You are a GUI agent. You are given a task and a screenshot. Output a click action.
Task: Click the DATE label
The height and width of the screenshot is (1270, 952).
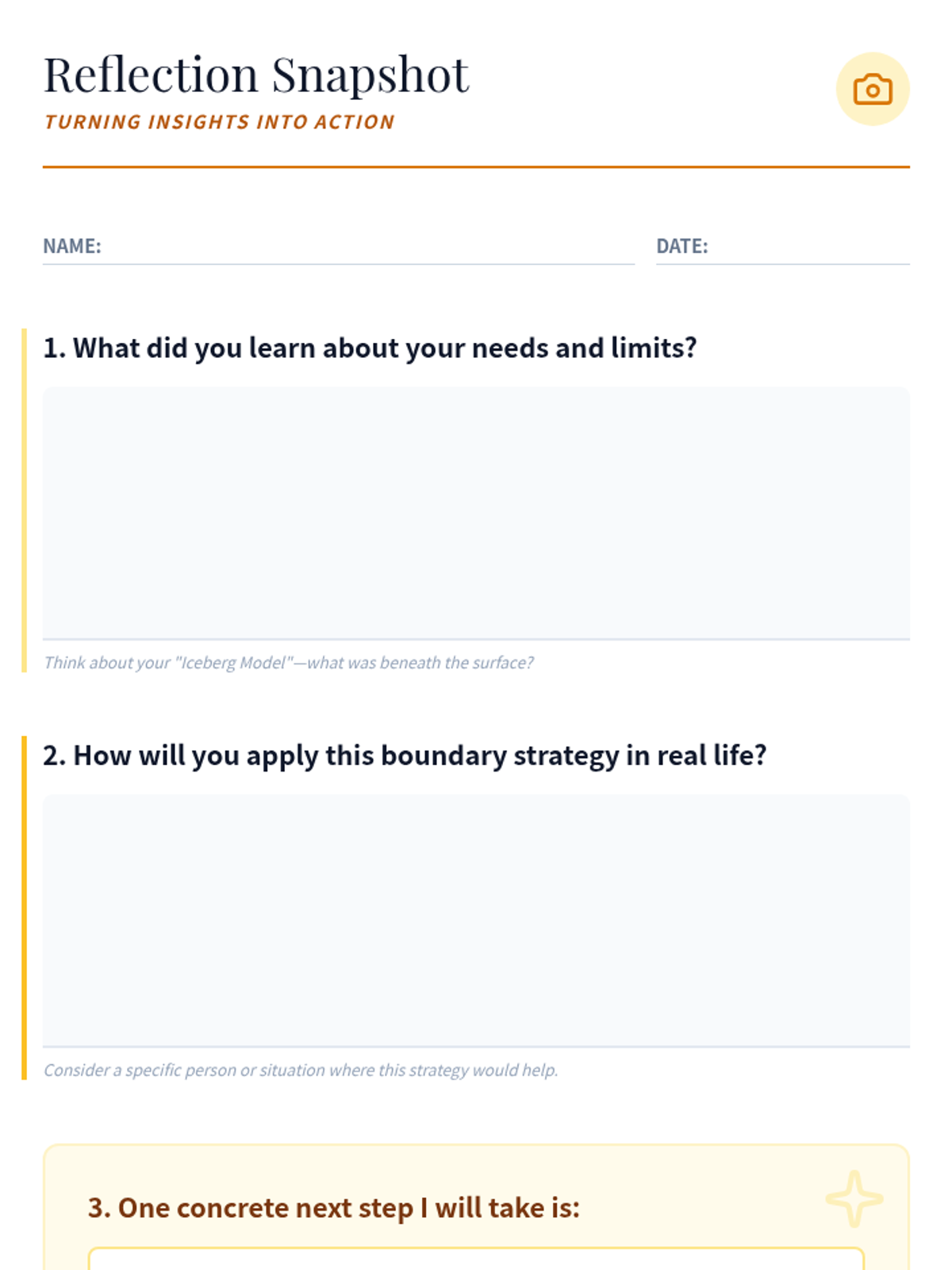[681, 246]
